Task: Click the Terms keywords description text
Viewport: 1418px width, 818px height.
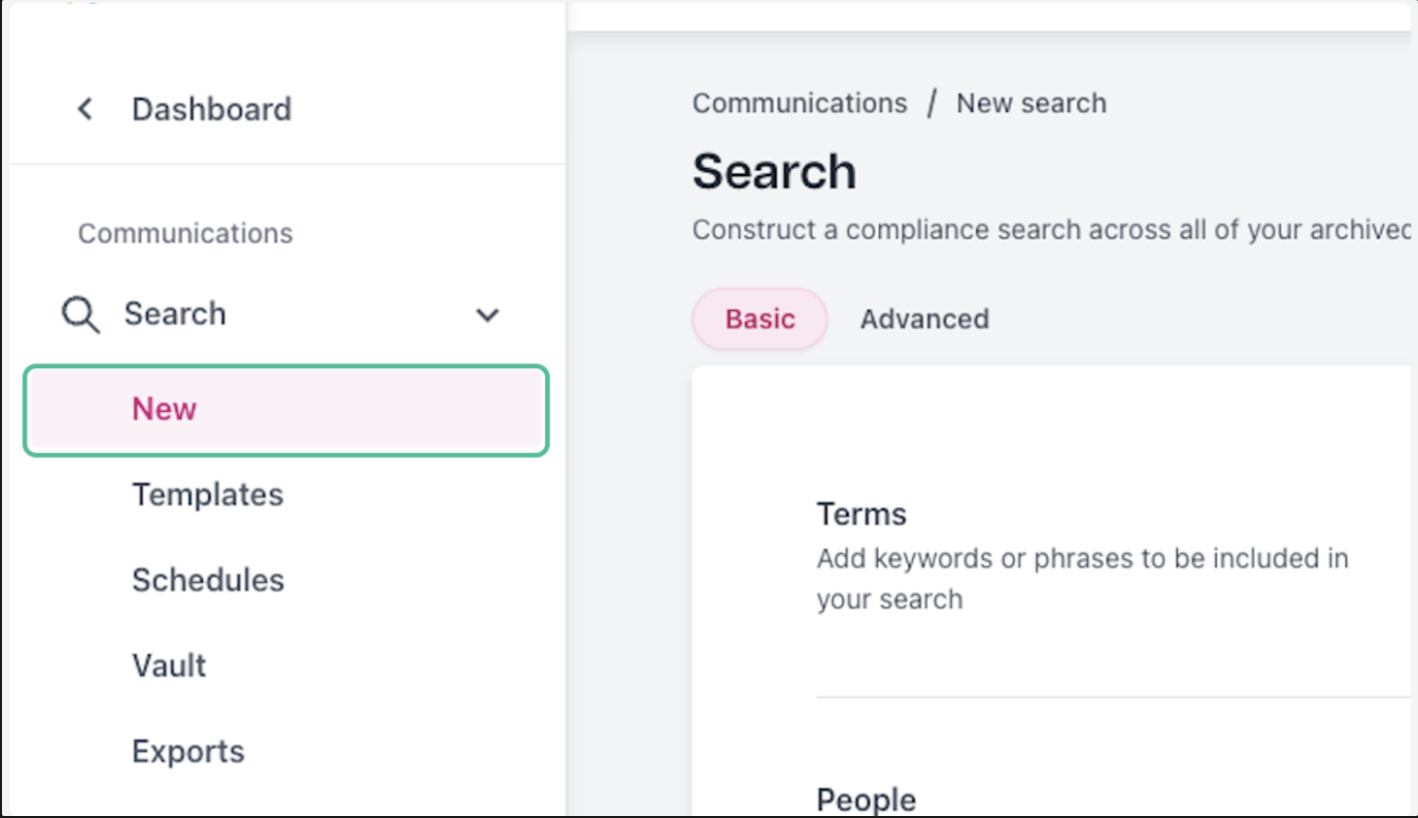Action: [x=1082, y=578]
